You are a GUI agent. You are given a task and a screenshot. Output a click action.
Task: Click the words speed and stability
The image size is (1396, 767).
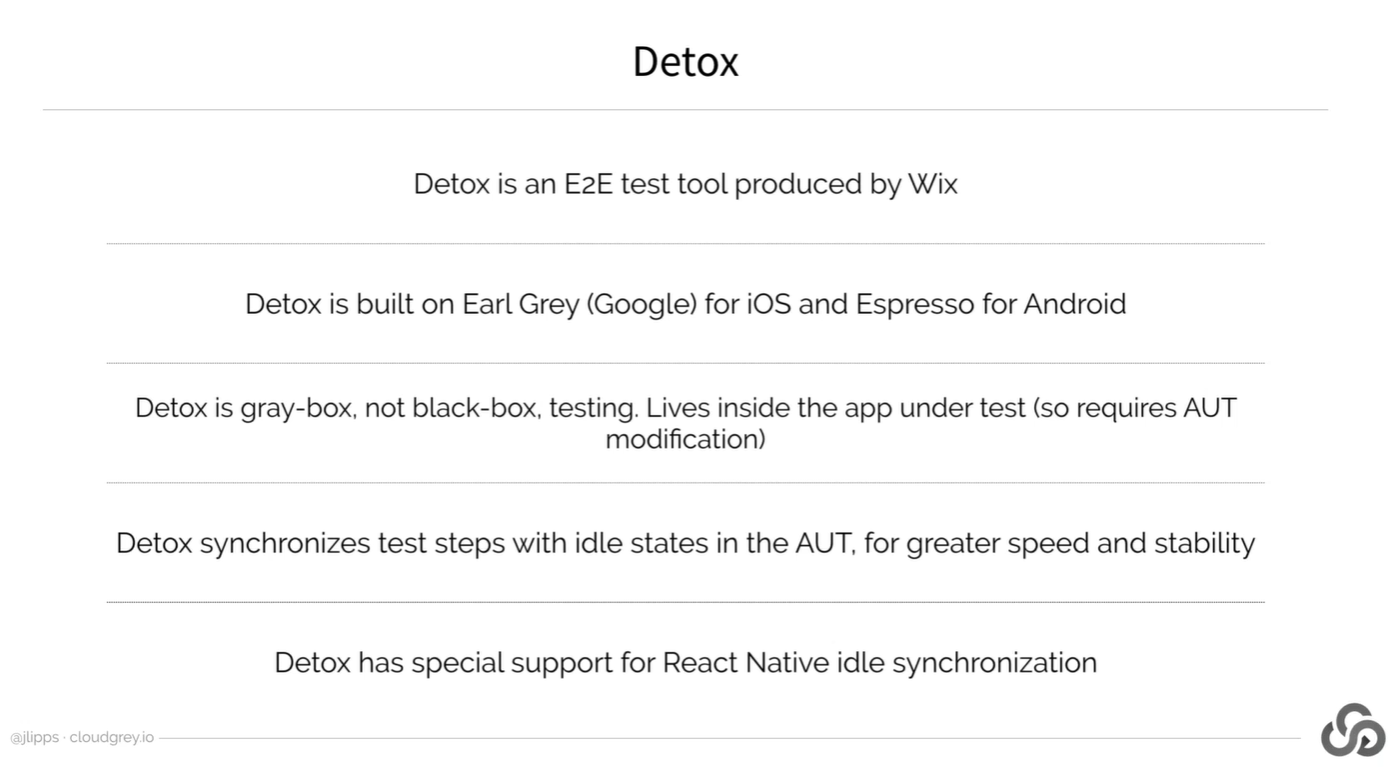[x=1130, y=543]
